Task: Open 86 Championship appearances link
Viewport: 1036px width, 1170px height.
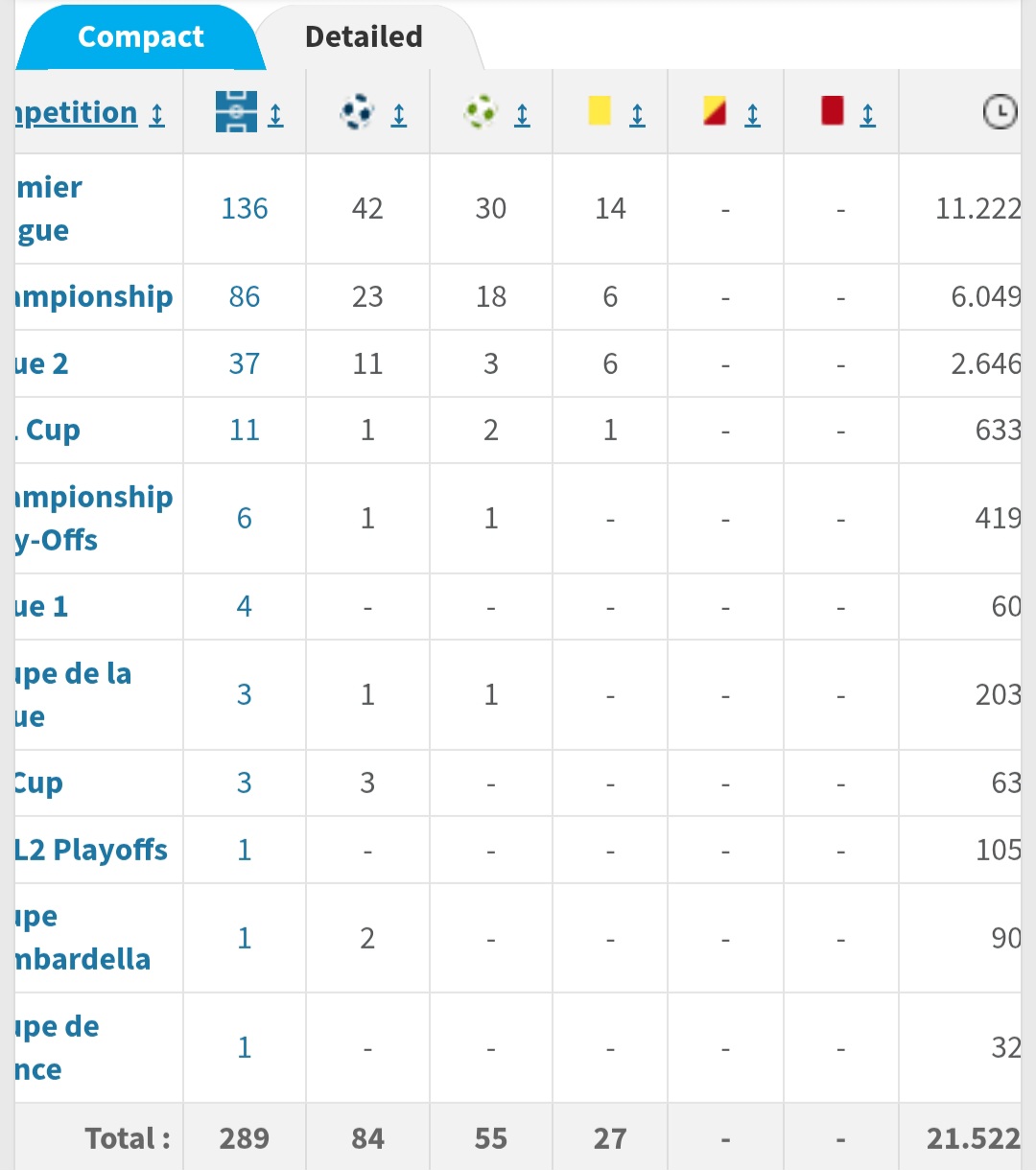Action: tap(245, 296)
